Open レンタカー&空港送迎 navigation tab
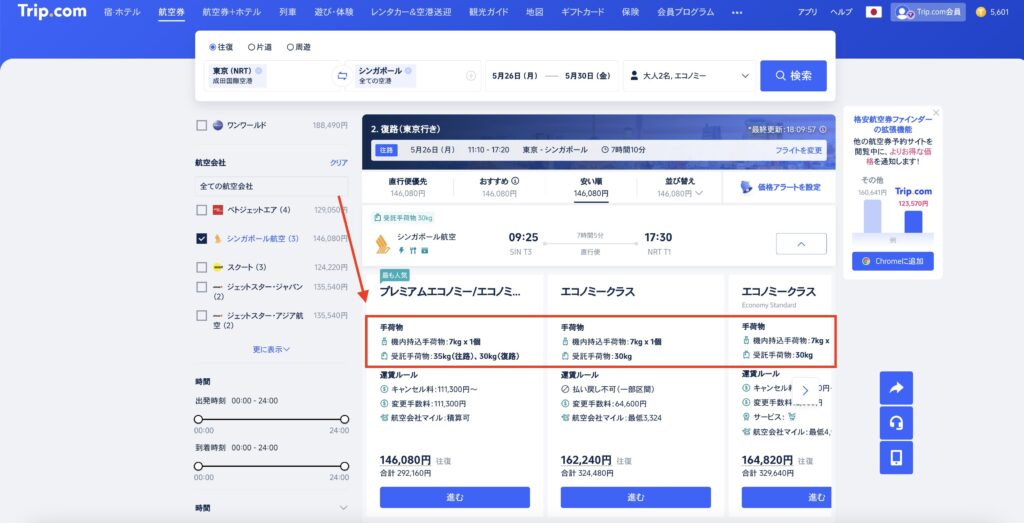This screenshot has width=1024, height=523. pyautogui.click(x=411, y=12)
